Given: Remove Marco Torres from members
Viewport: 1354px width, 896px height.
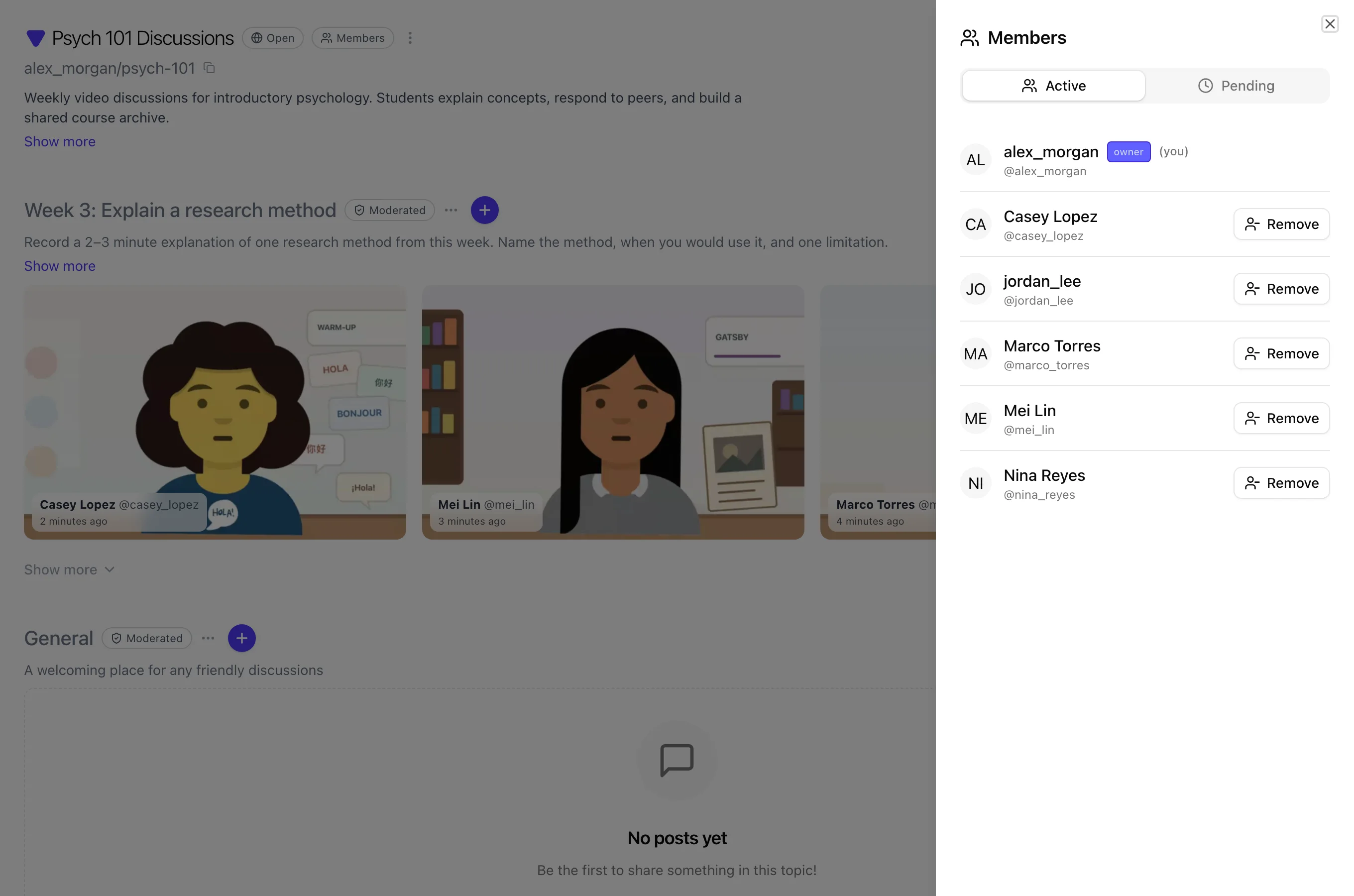Looking at the screenshot, I should (x=1281, y=353).
